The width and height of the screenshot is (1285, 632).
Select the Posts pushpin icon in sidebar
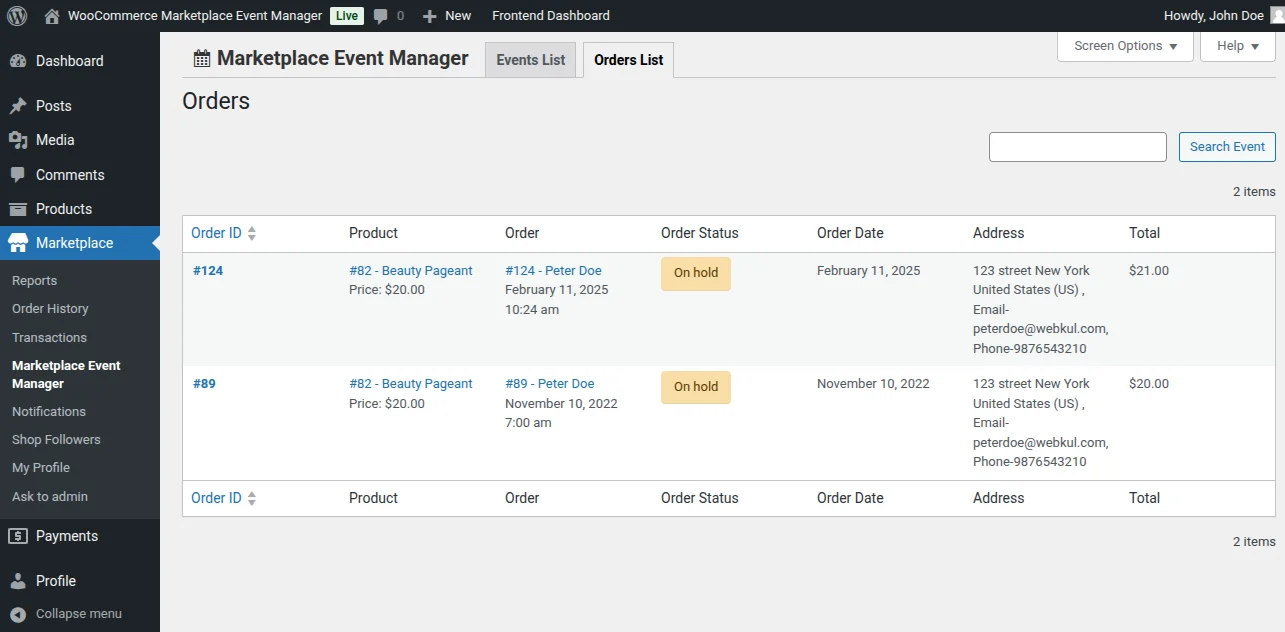[x=20, y=105]
